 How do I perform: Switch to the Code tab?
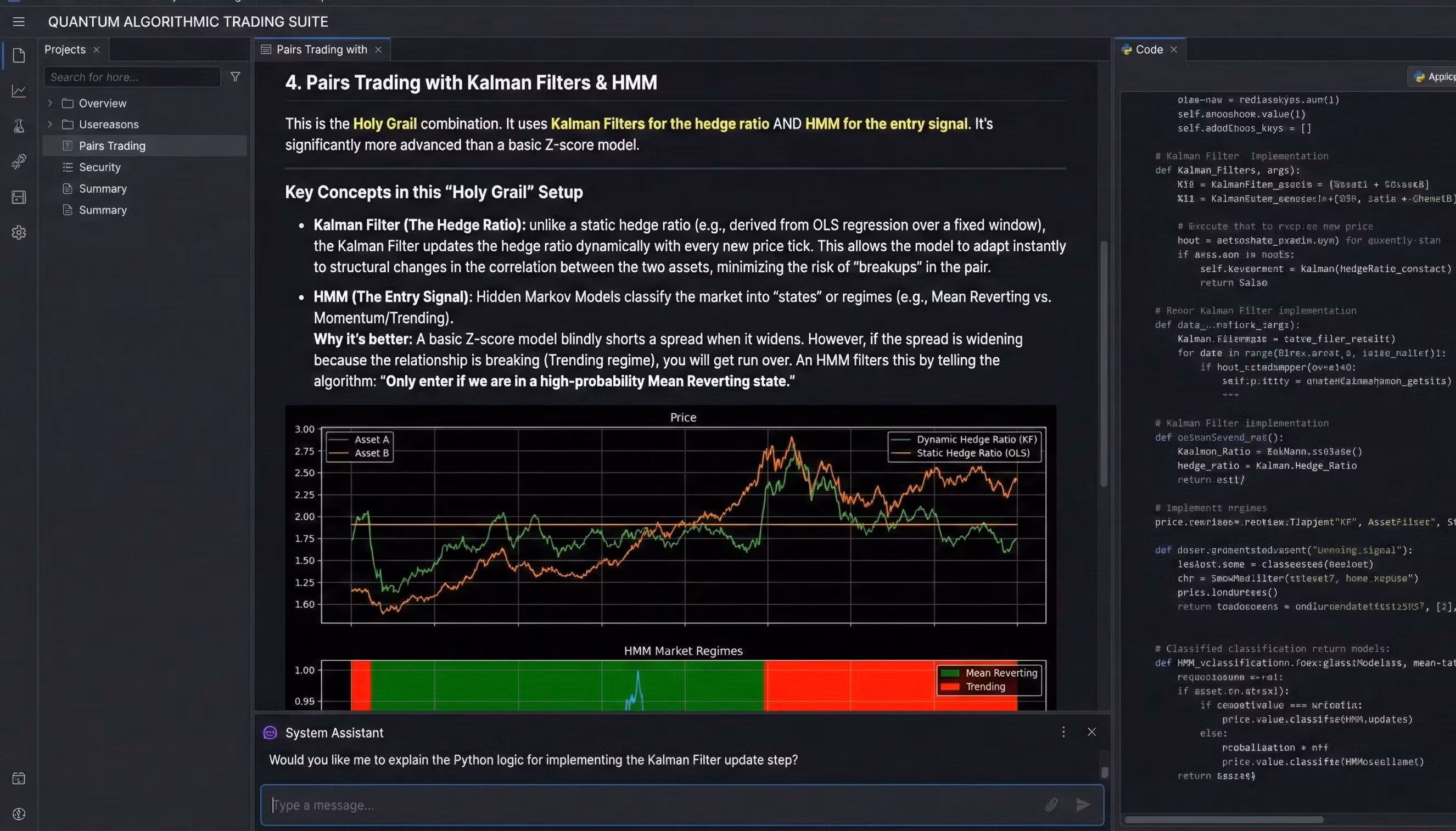[x=1149, y=49]
